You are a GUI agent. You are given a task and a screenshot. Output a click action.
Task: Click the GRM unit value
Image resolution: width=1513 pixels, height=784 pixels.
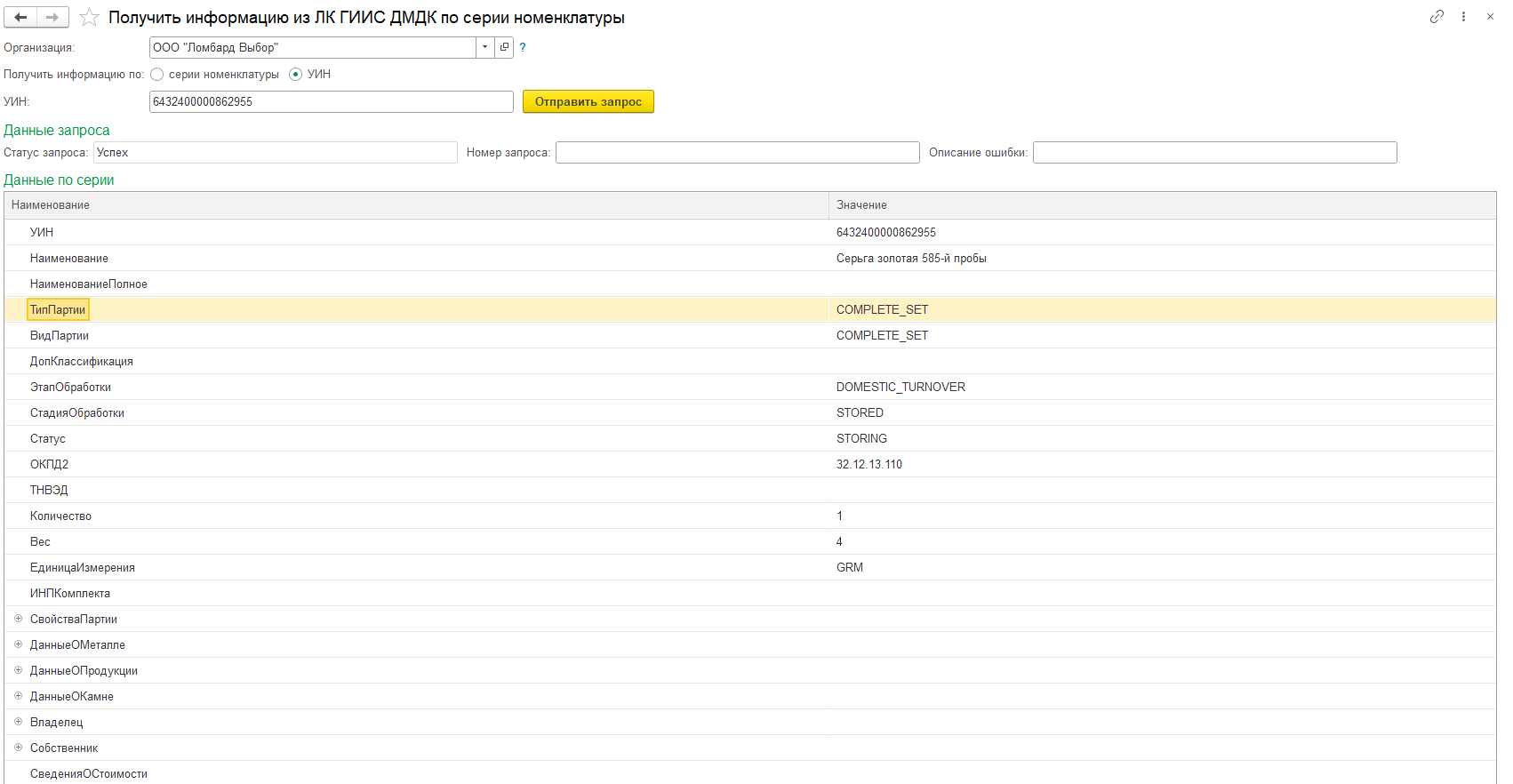[x=850, y=567]
